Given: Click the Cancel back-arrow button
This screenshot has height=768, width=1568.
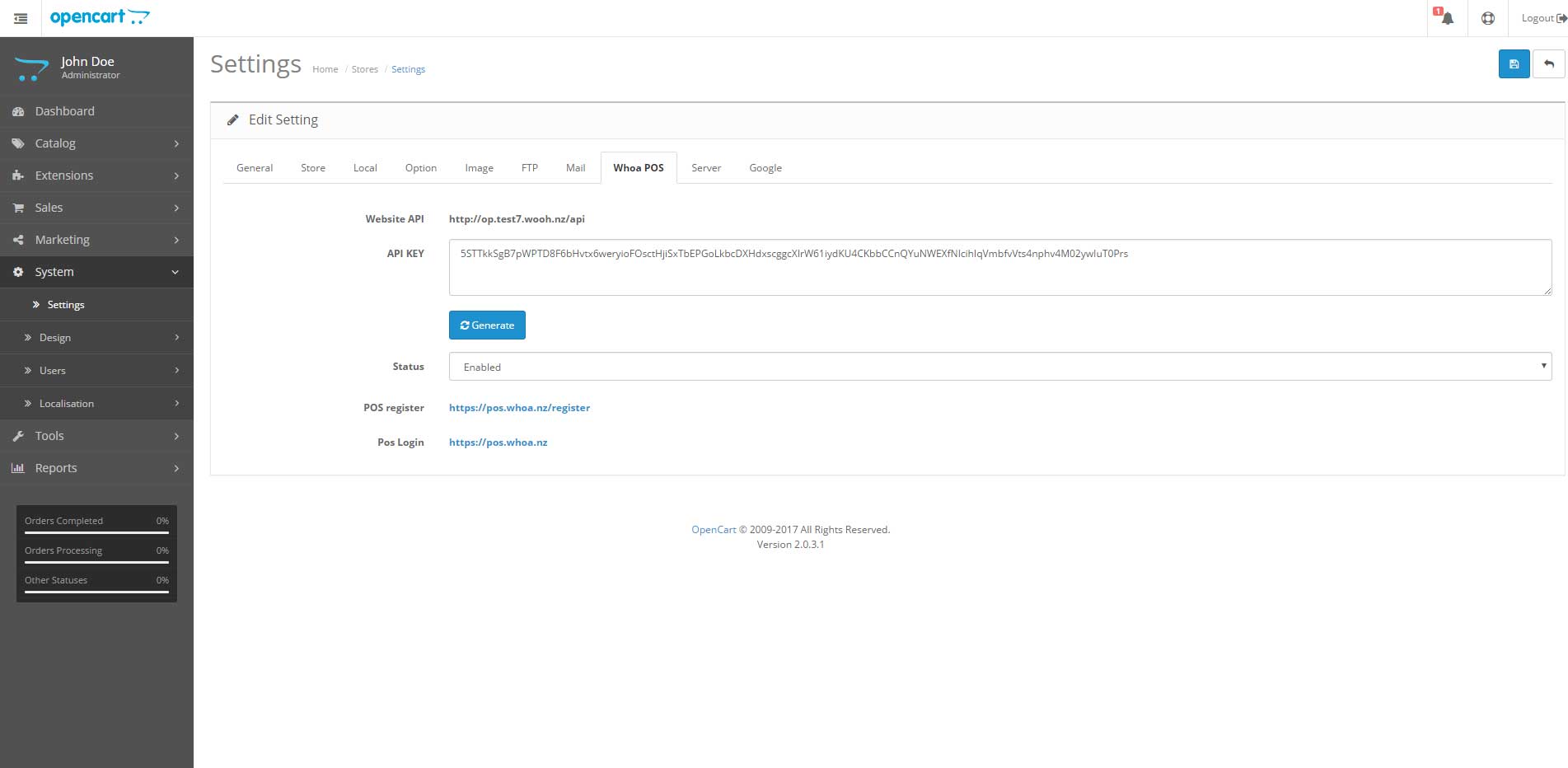Looking at the screenshot, I should (1549, 64).
